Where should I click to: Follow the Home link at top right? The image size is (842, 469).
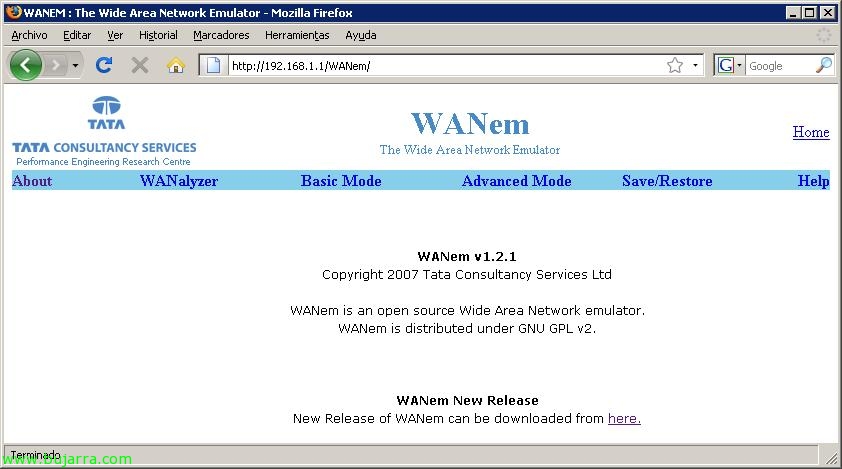click(x=811, y=132)
